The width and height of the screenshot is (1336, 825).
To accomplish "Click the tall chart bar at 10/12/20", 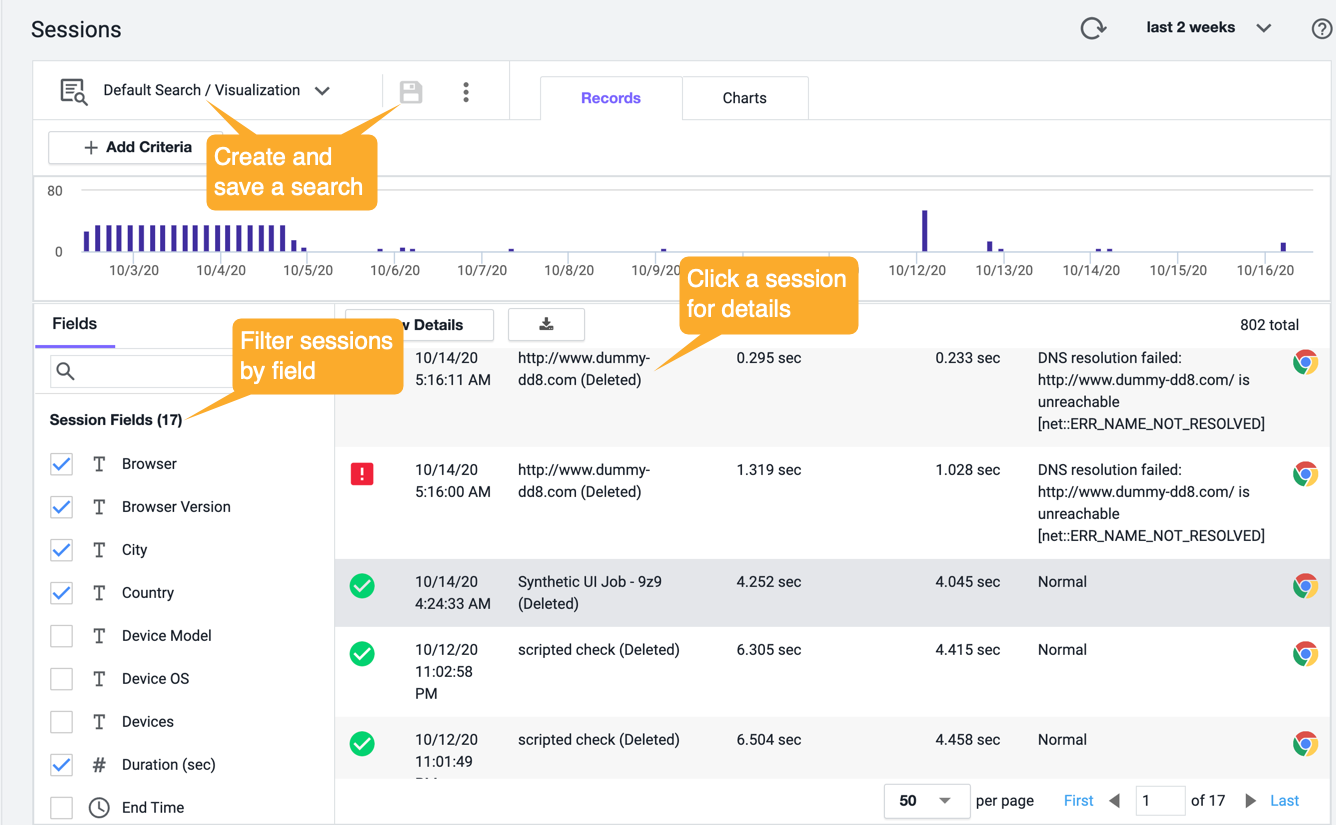I will [925, 231].
